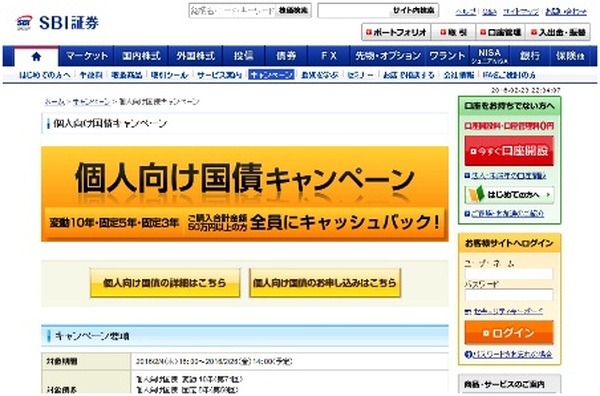Click the 口座管理 button
This screenshot has width=600, height=396.
coord(501,33)
